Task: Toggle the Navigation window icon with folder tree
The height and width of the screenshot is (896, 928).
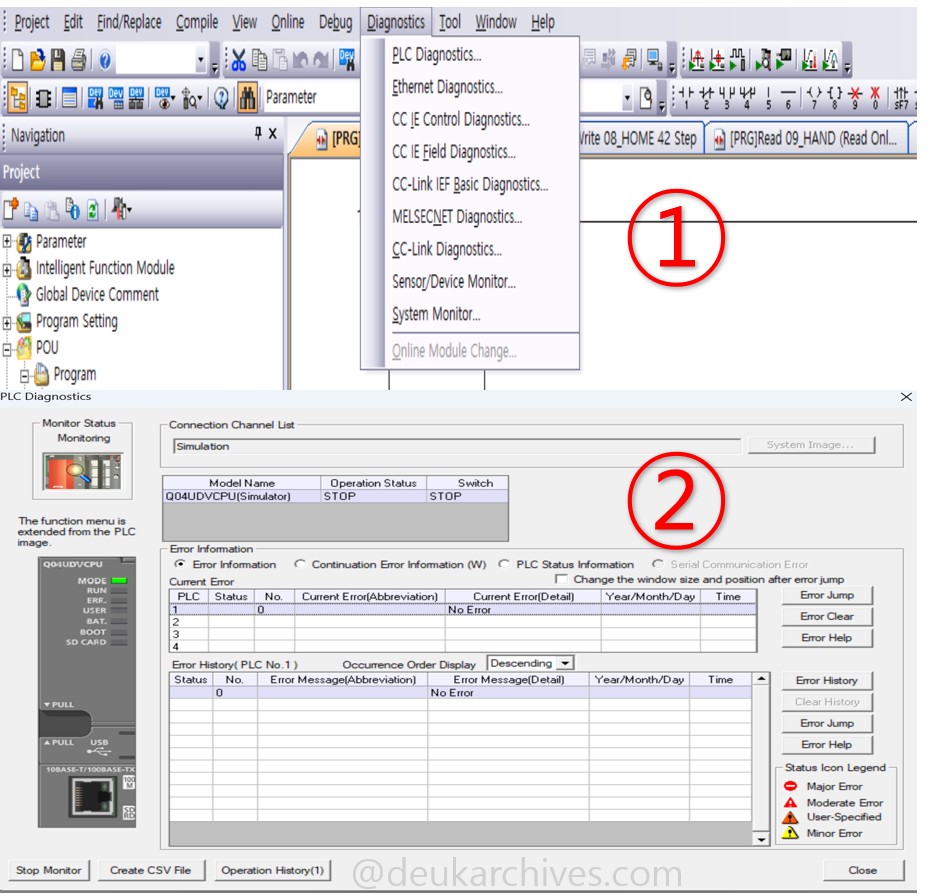Action: pos(18,98)
